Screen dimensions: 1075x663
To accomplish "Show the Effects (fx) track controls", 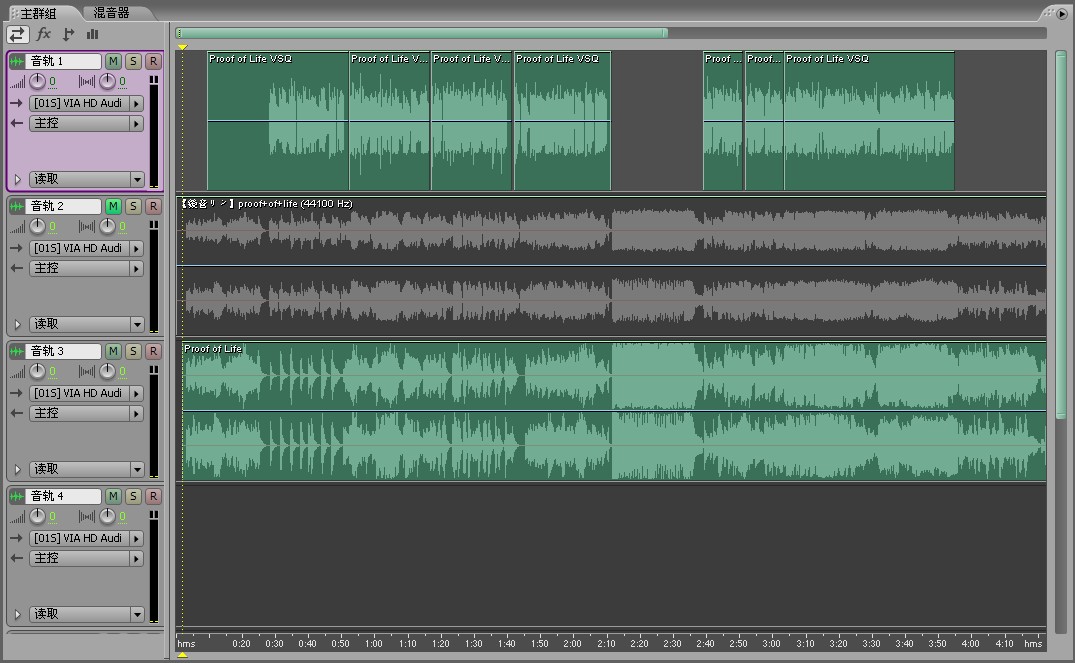I will (43, 34).
